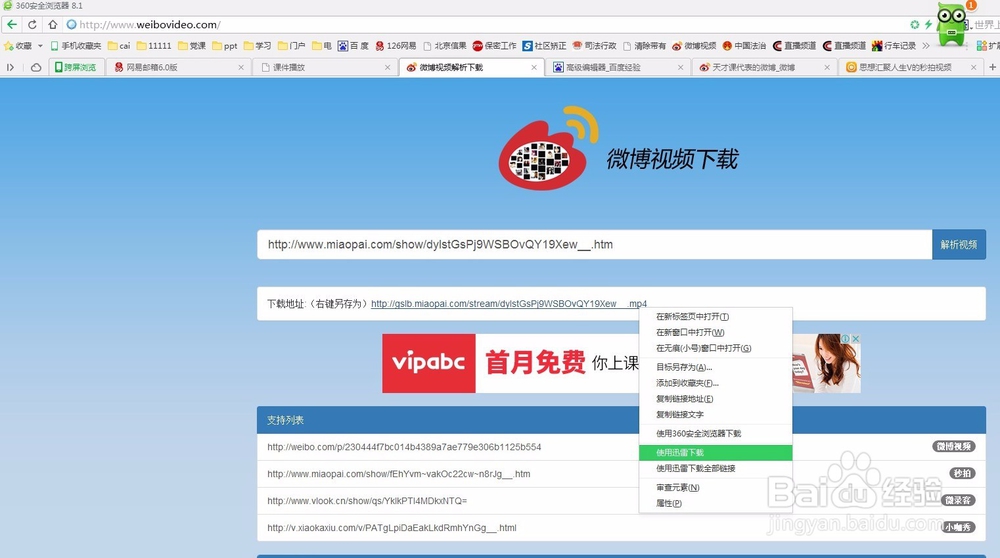The width and height of the screenshot is (1000, 558).
Task: Switch to the 天才课代表的微博 tab
Action: (x=765, y=67)
